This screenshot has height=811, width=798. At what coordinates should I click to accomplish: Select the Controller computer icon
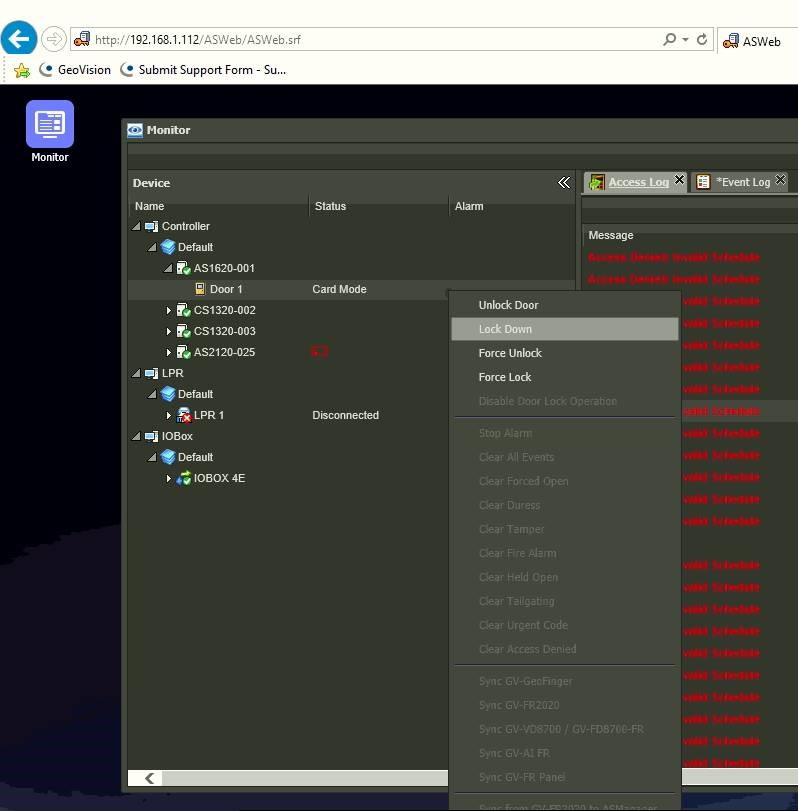pos(151,227)
